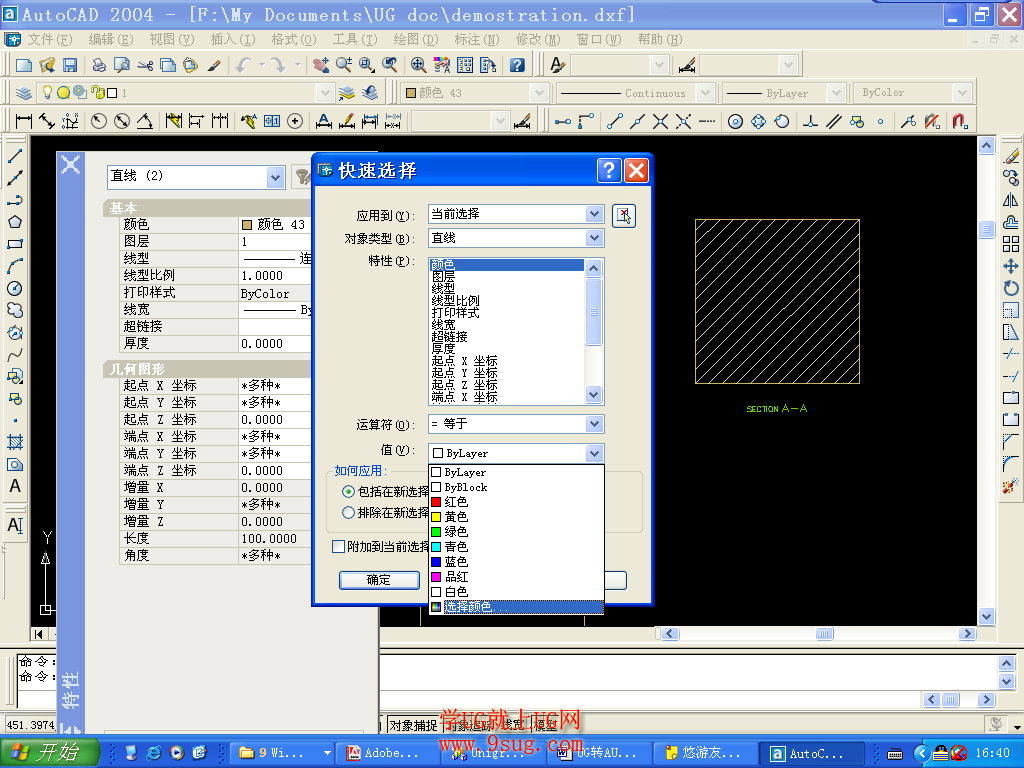Click the Object Snap Settings magnet icon
This screenshot has width=1024, height=768.
tap(959, 121)
